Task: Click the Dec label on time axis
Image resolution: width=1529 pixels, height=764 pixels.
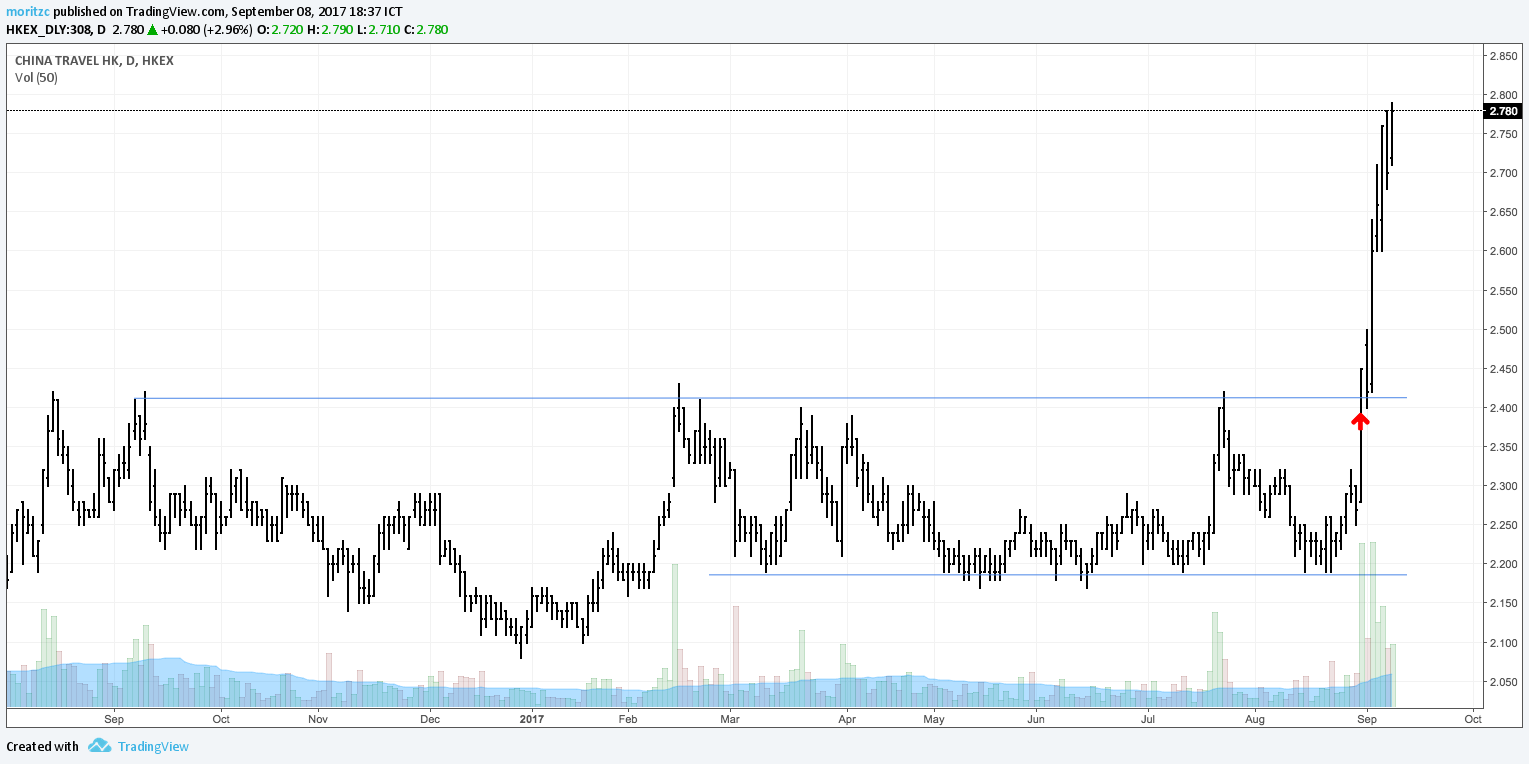Action: click(x=430, y=718)
